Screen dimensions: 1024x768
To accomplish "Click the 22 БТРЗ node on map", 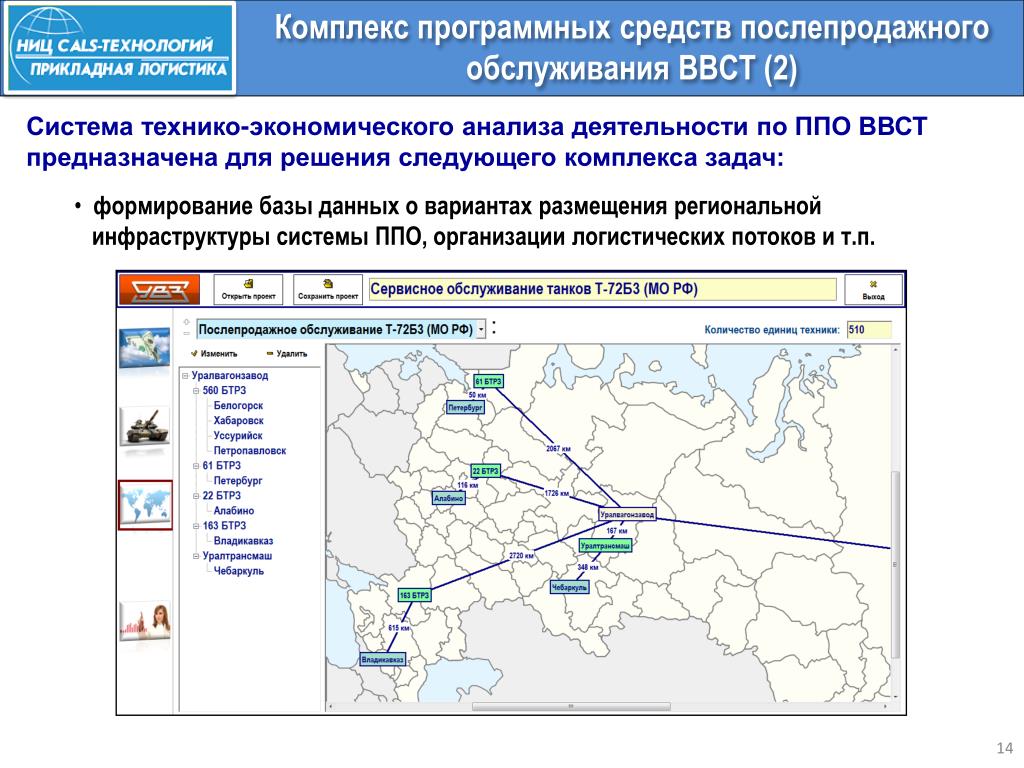I will click(485, 471).
